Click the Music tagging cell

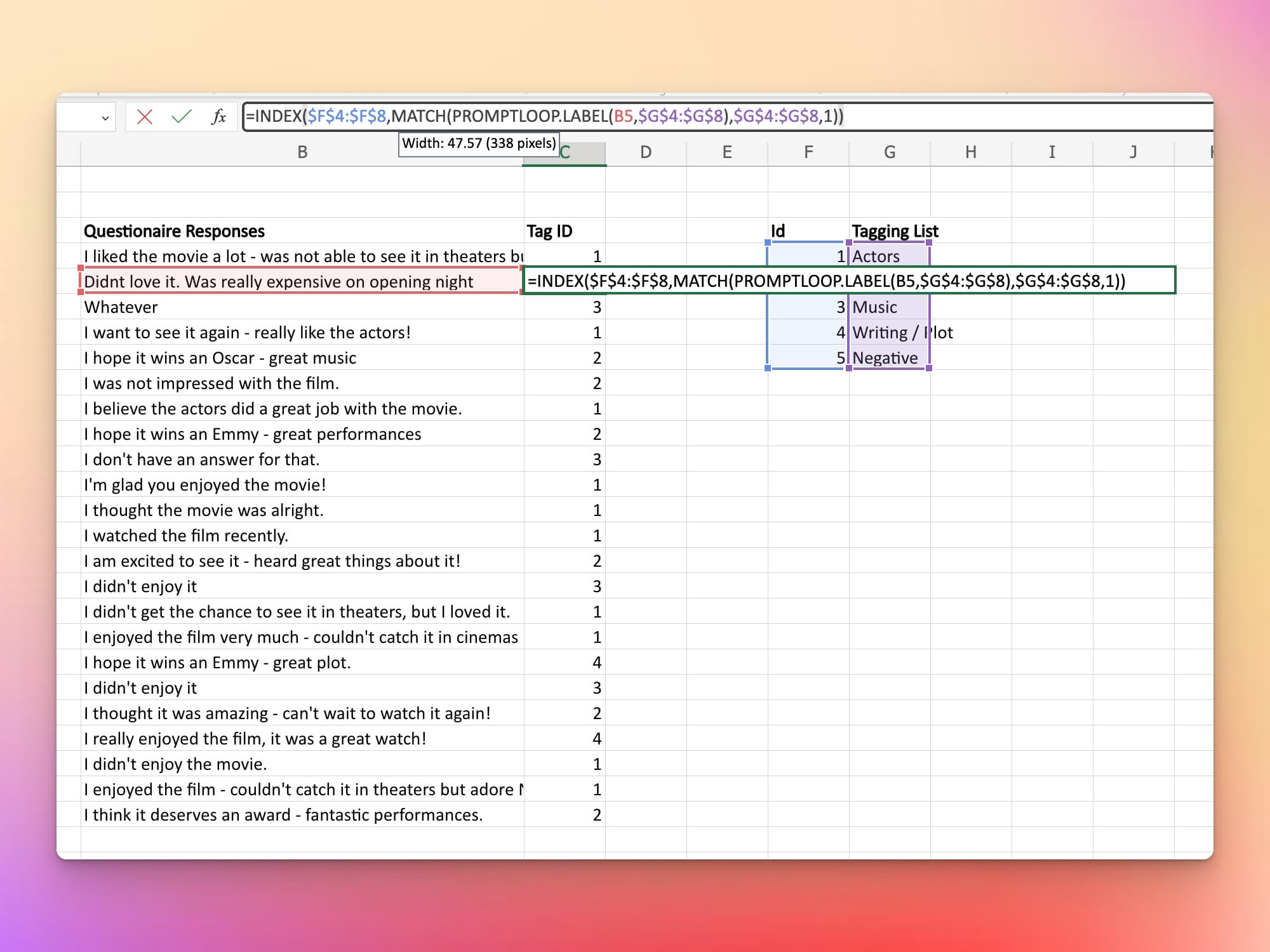(x=875, y=307)
